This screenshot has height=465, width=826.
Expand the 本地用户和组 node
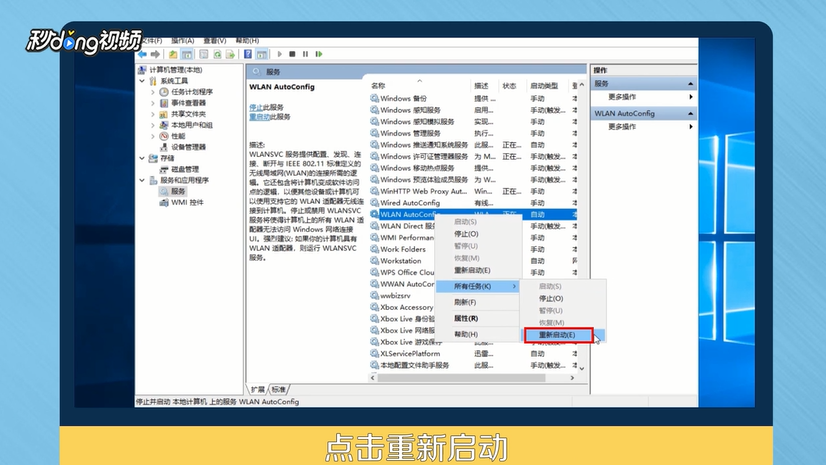153,125
